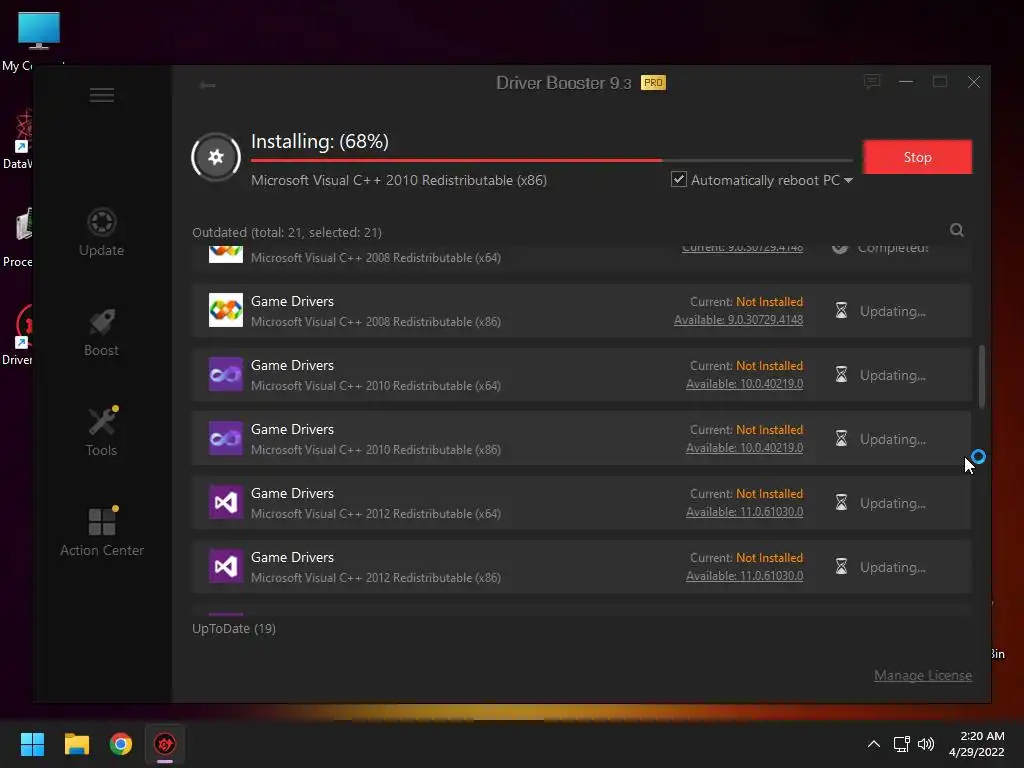Image resolution: width=1024 pixels, height=768 pixels.
Task: Open the Action Center section
Action: coord(102,532)
